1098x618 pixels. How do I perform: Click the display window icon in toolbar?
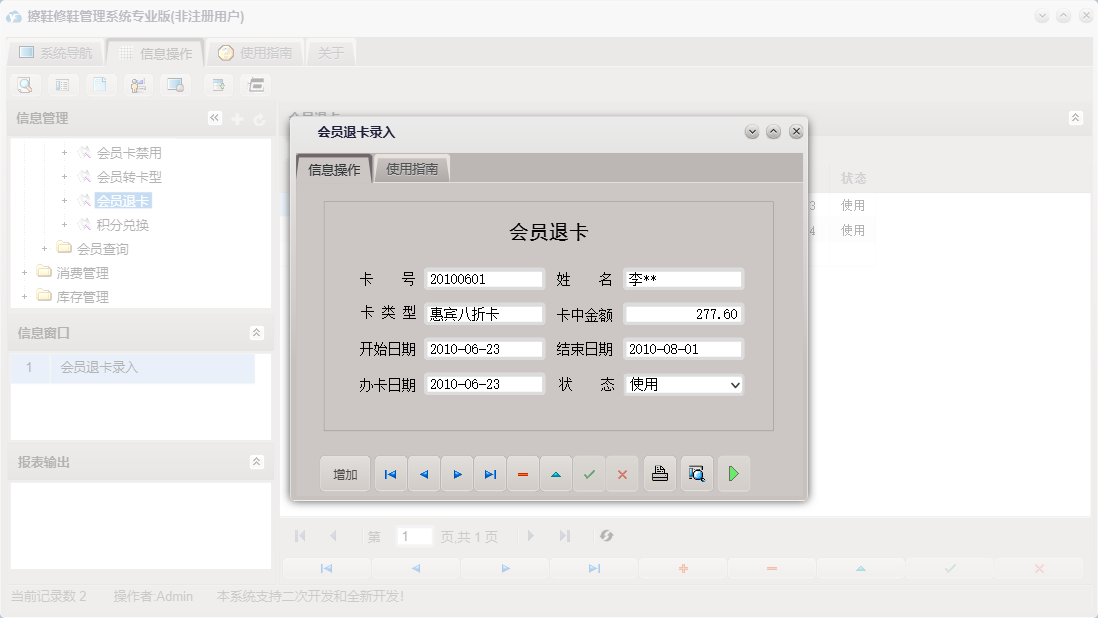click(x=176, y=85)
